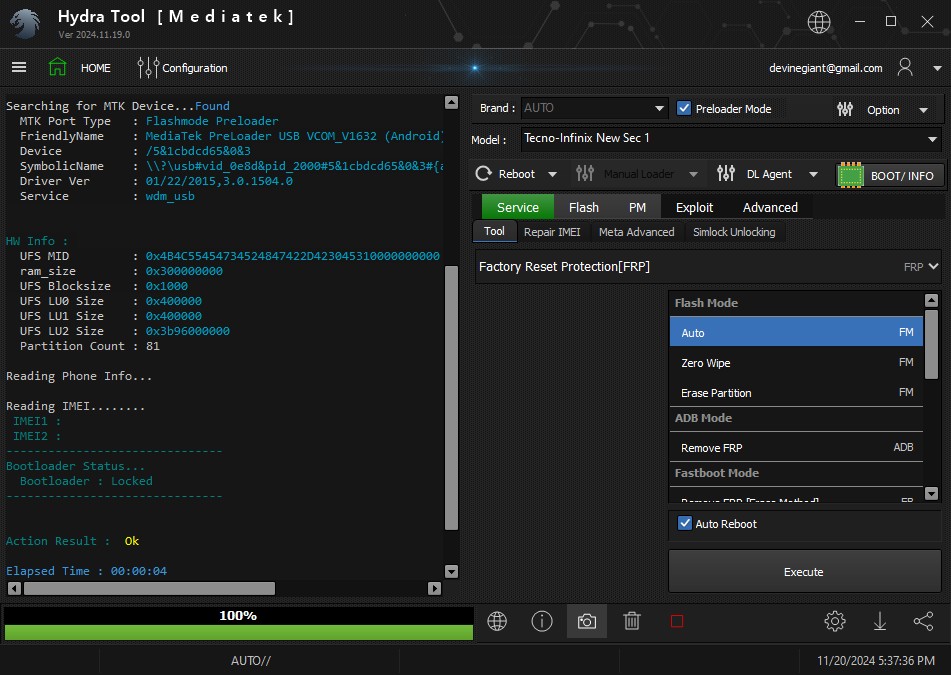Viewport: 951px width, 675px height.
Task: Click the green HOME house icon
Action: [58, 67]
